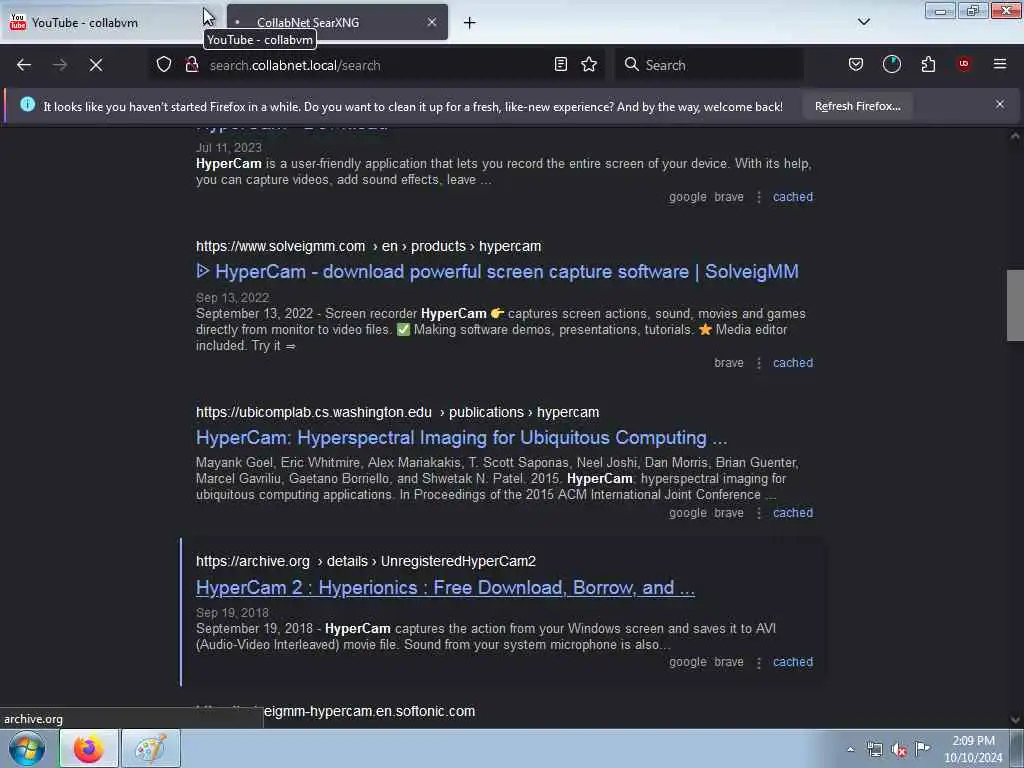Show hidden tray icons arrow
The image size is (1024, 768).
point(850,750)
